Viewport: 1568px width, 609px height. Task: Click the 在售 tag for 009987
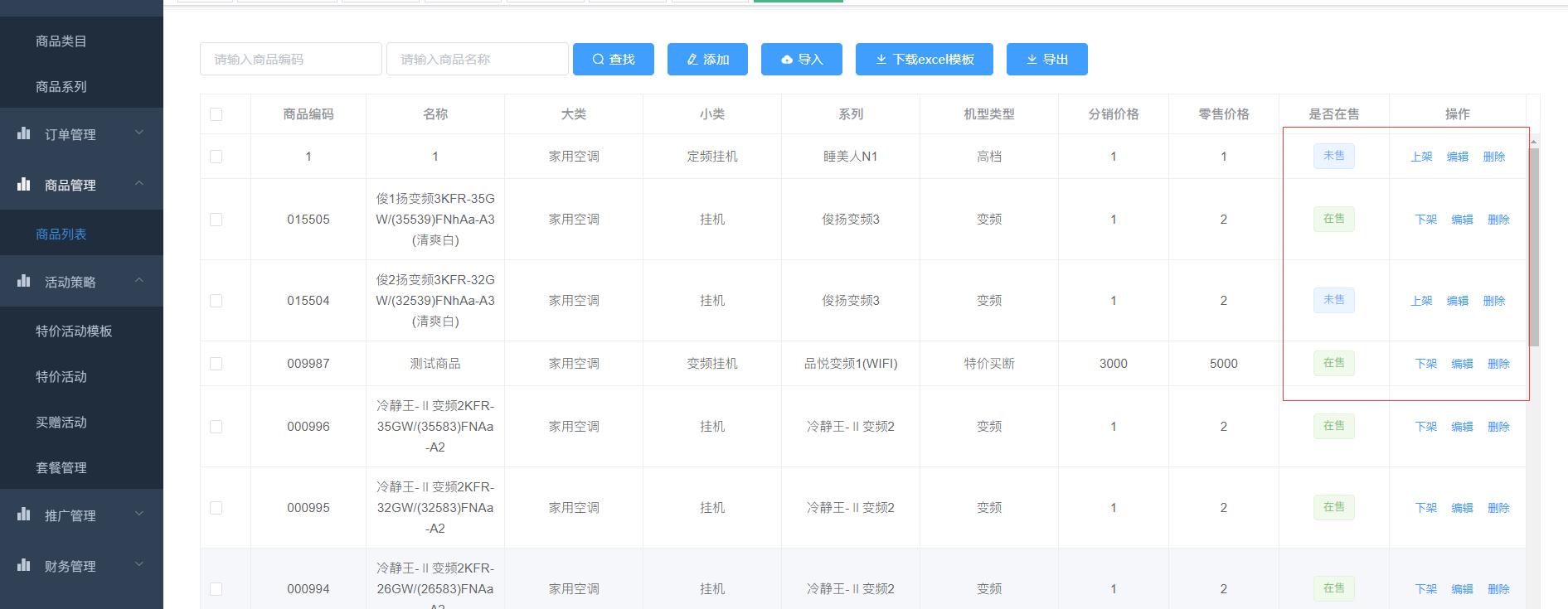(1333, 363)
